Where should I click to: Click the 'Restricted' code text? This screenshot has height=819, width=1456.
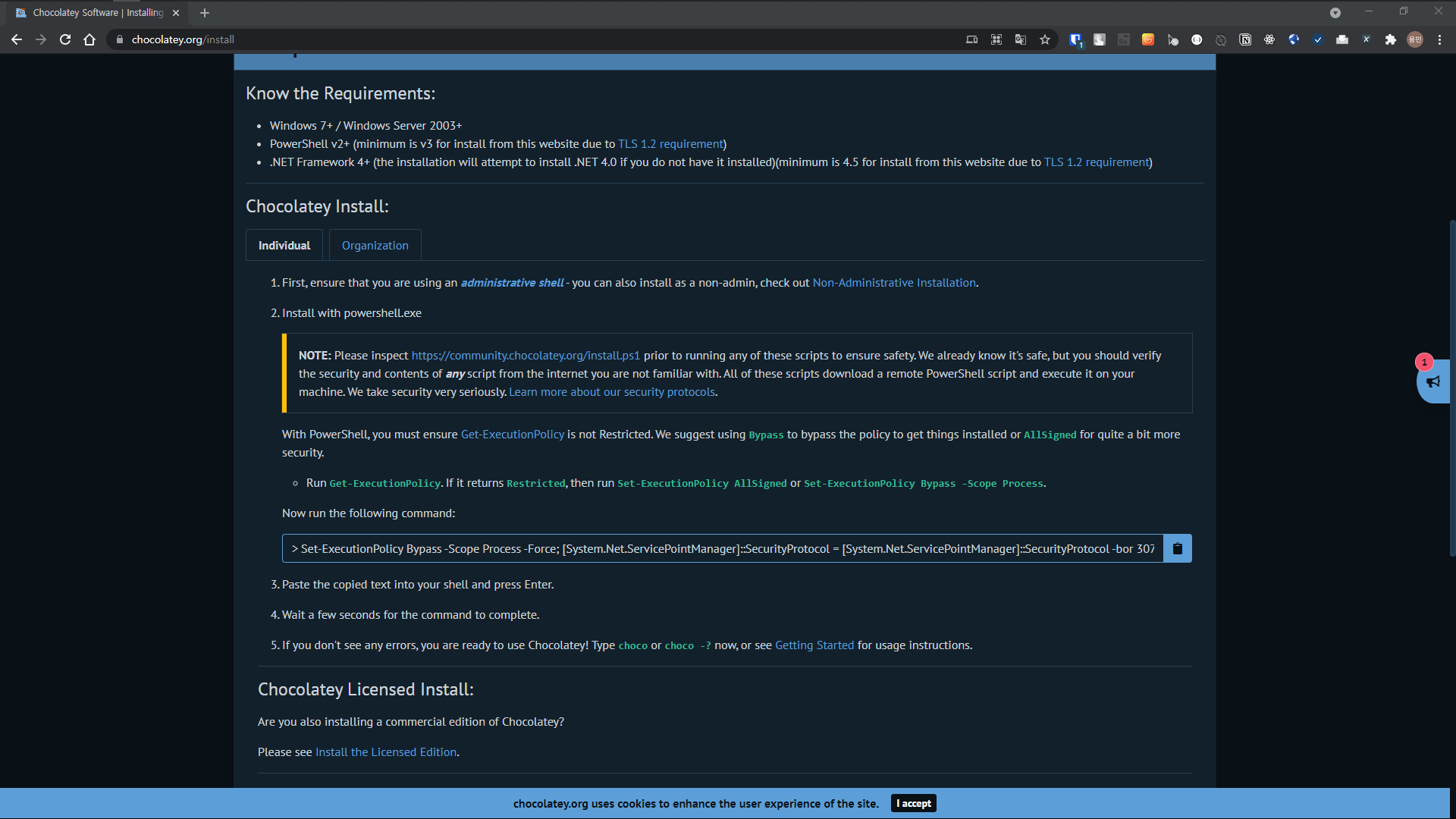click(x=536, y=484)
